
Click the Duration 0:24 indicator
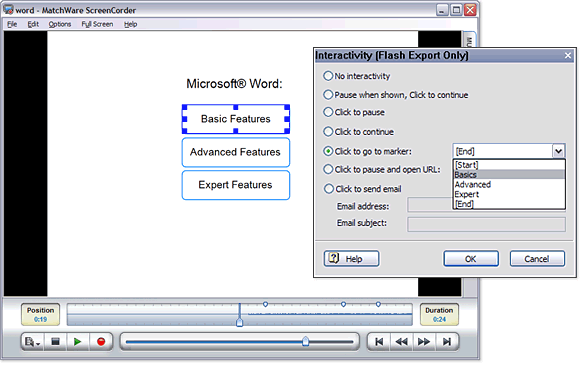pyautogui.click(x=439, y=315)
